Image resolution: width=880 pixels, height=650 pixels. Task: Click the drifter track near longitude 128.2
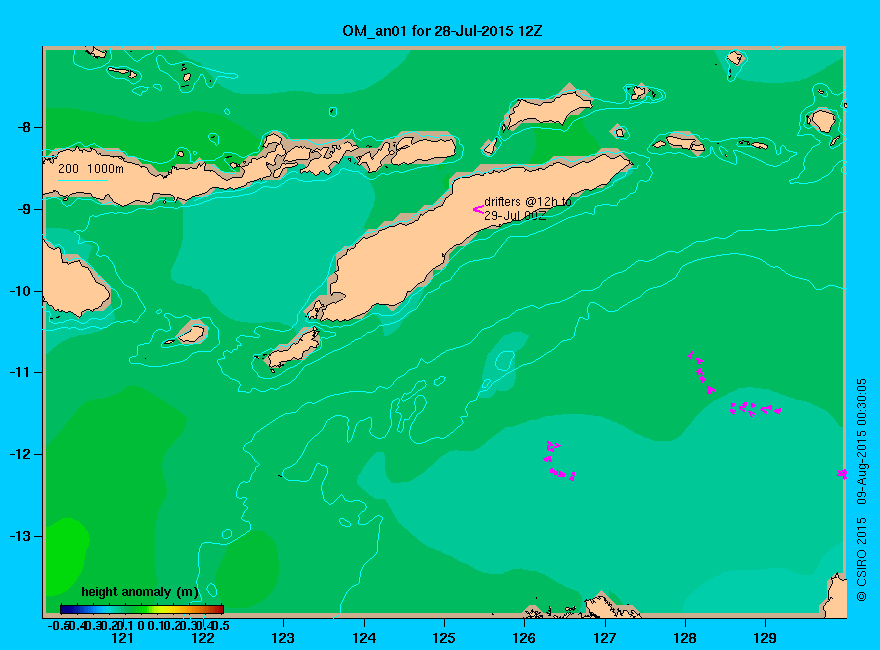coord(702,373)
